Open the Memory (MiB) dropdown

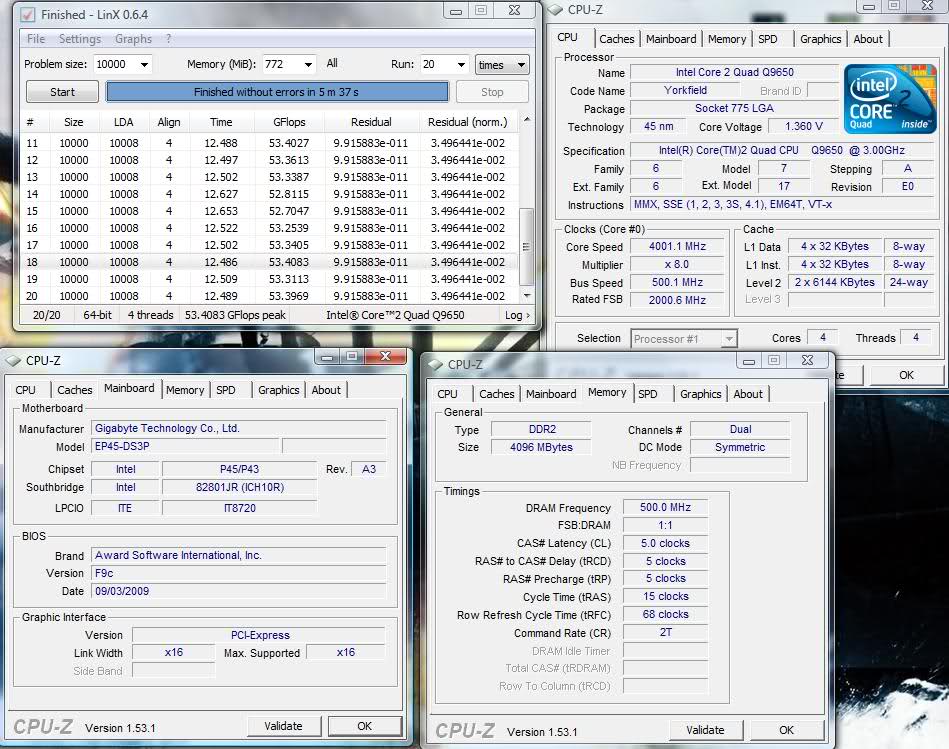pos(308,64)
